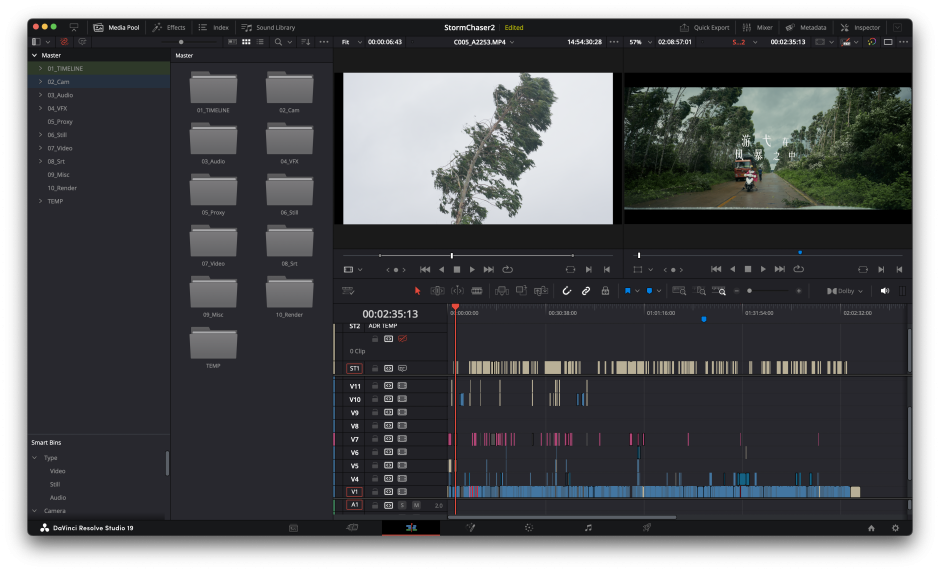Select the Blade Edit Mode tool
The image size is (940, 572).
[x=477, y=291]
